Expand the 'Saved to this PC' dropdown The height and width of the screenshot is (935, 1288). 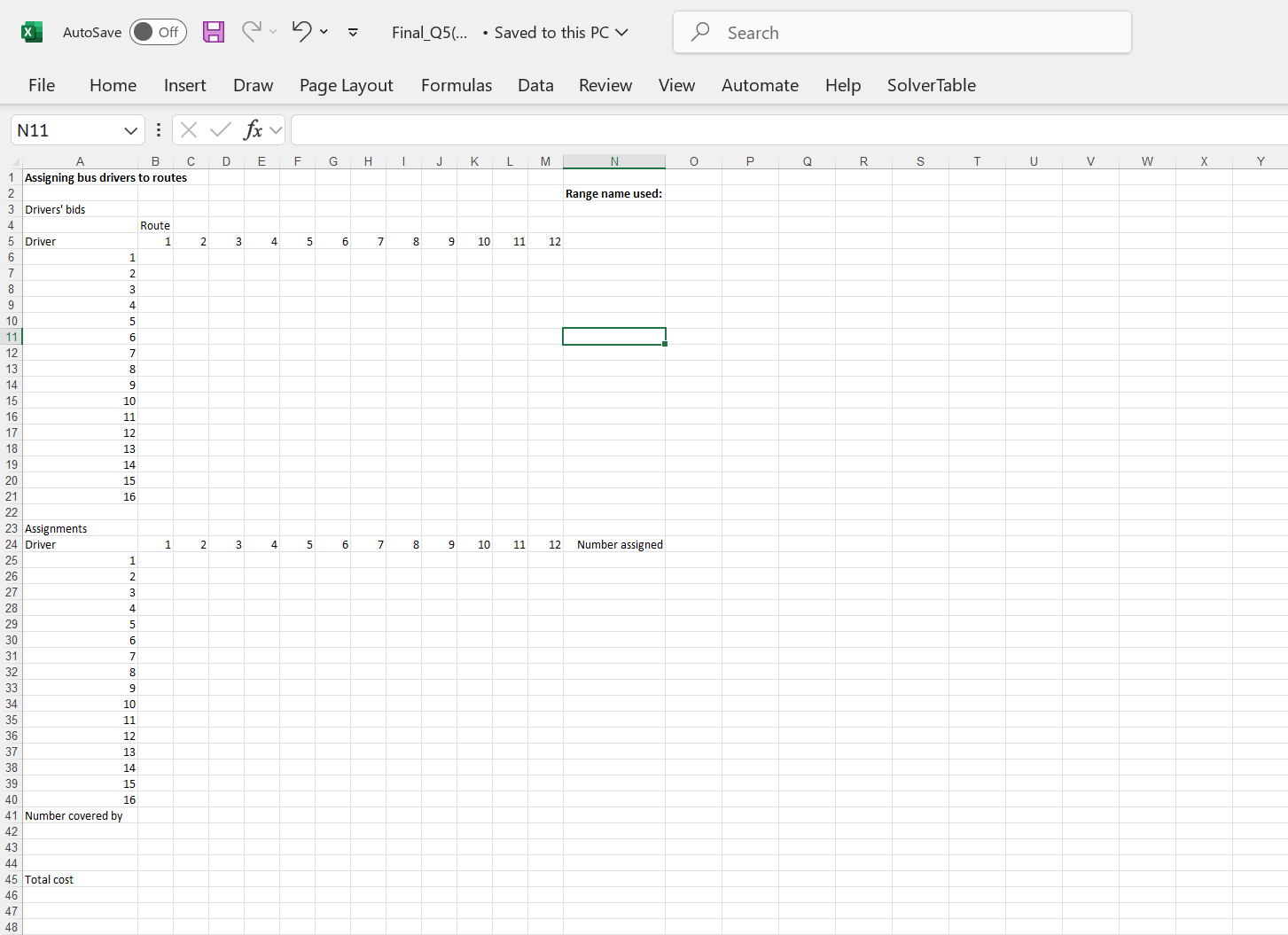[x=622, y=33]
